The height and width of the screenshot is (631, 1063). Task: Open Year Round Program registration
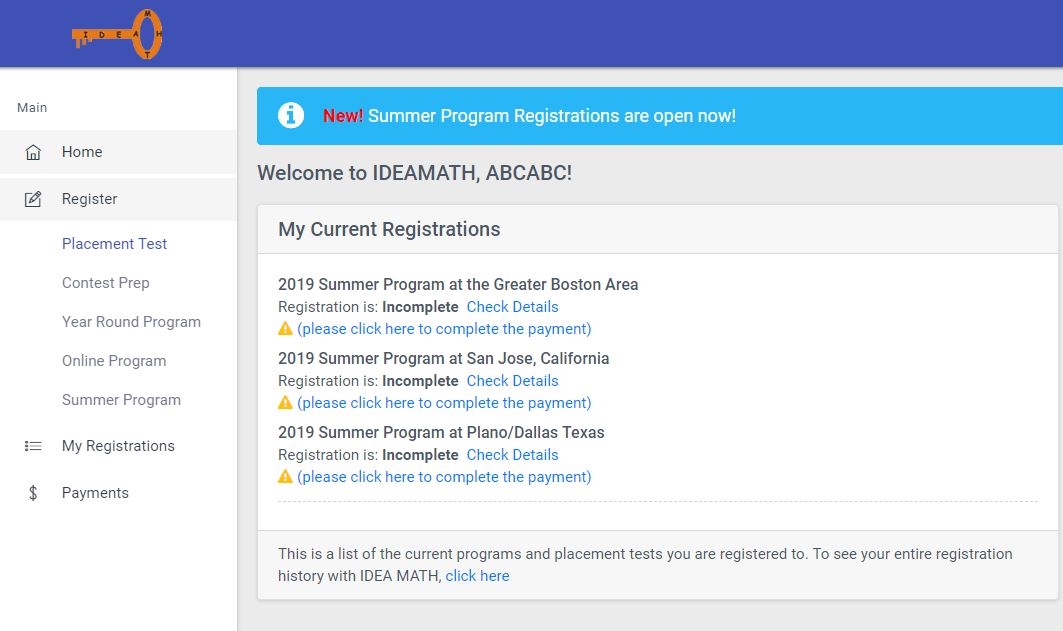[131, 321]
